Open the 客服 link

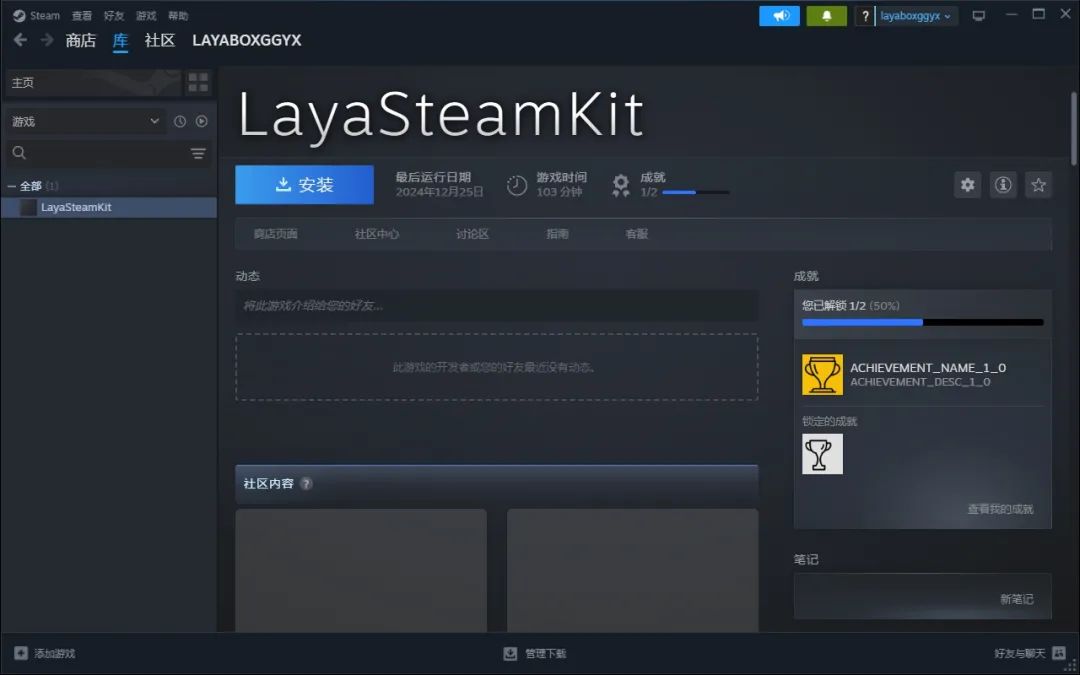(x=636, y=234)
